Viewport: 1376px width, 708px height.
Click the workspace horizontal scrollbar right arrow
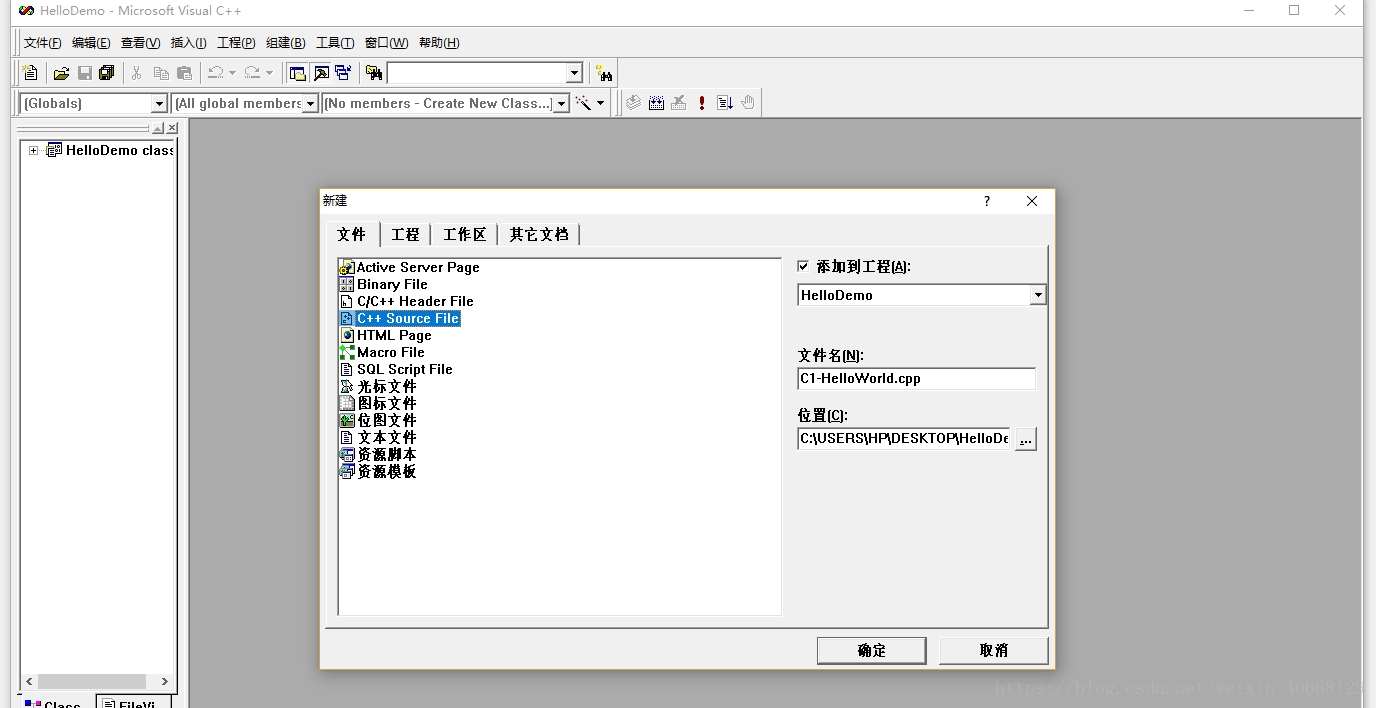pos(165,682)
